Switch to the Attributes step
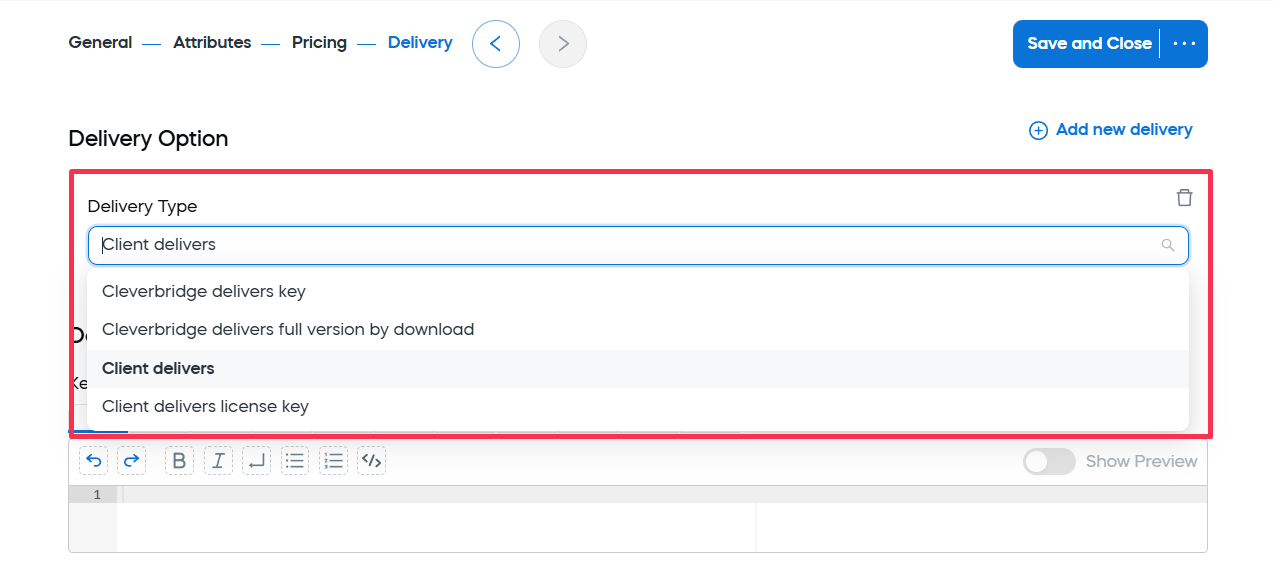 click(x=212, y=43)
